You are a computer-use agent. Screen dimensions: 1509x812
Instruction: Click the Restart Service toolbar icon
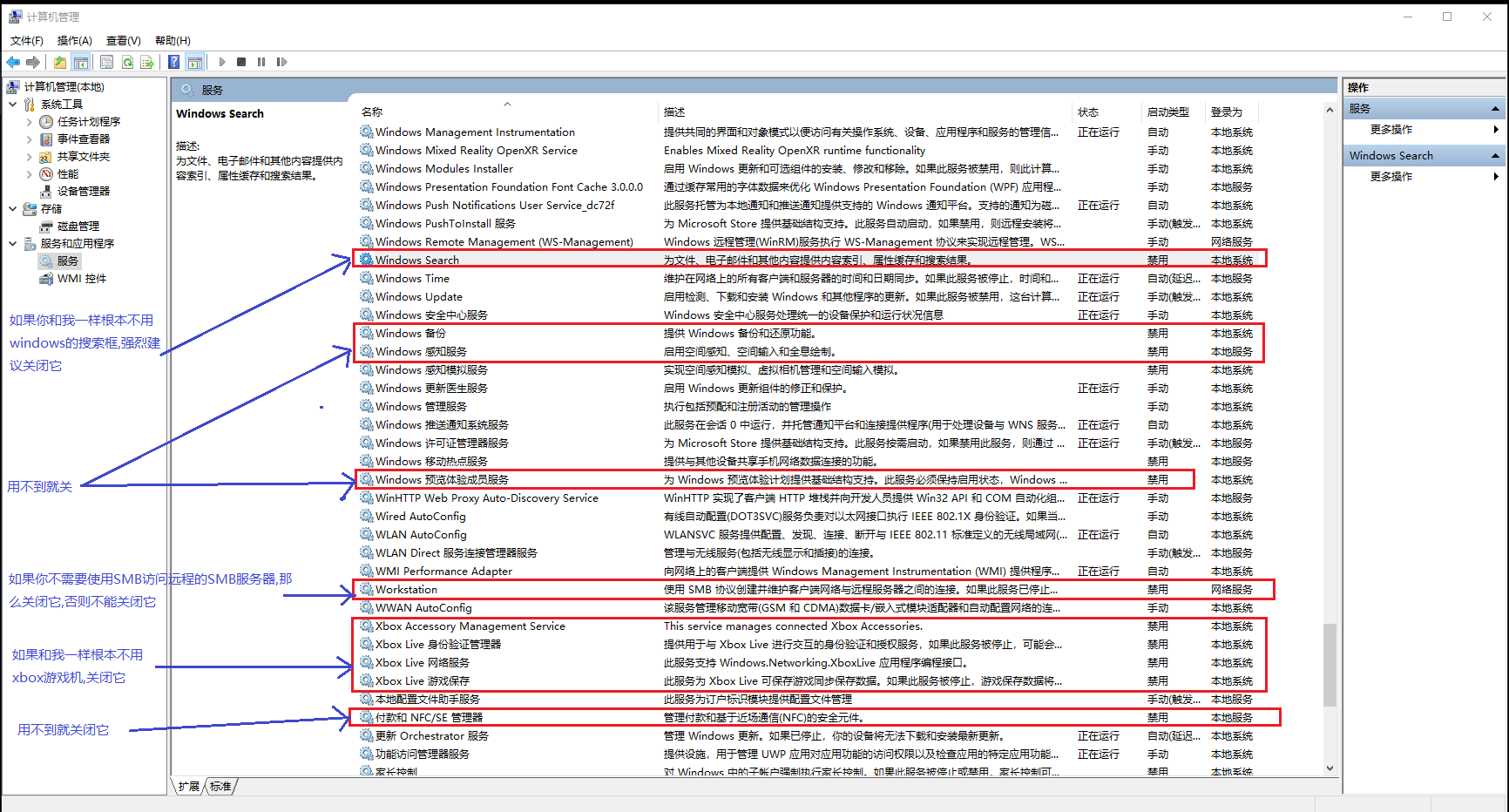[281, 62]
